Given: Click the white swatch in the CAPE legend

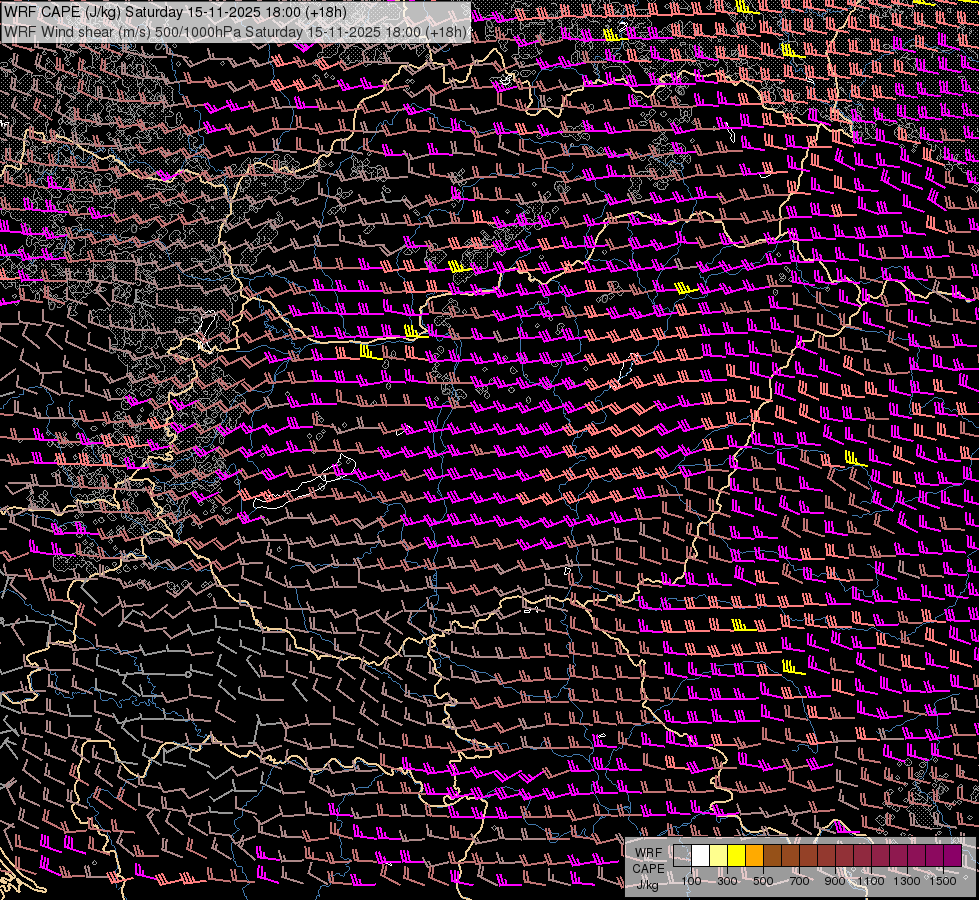Looking at the screenshot, I should tap(701, 855).
